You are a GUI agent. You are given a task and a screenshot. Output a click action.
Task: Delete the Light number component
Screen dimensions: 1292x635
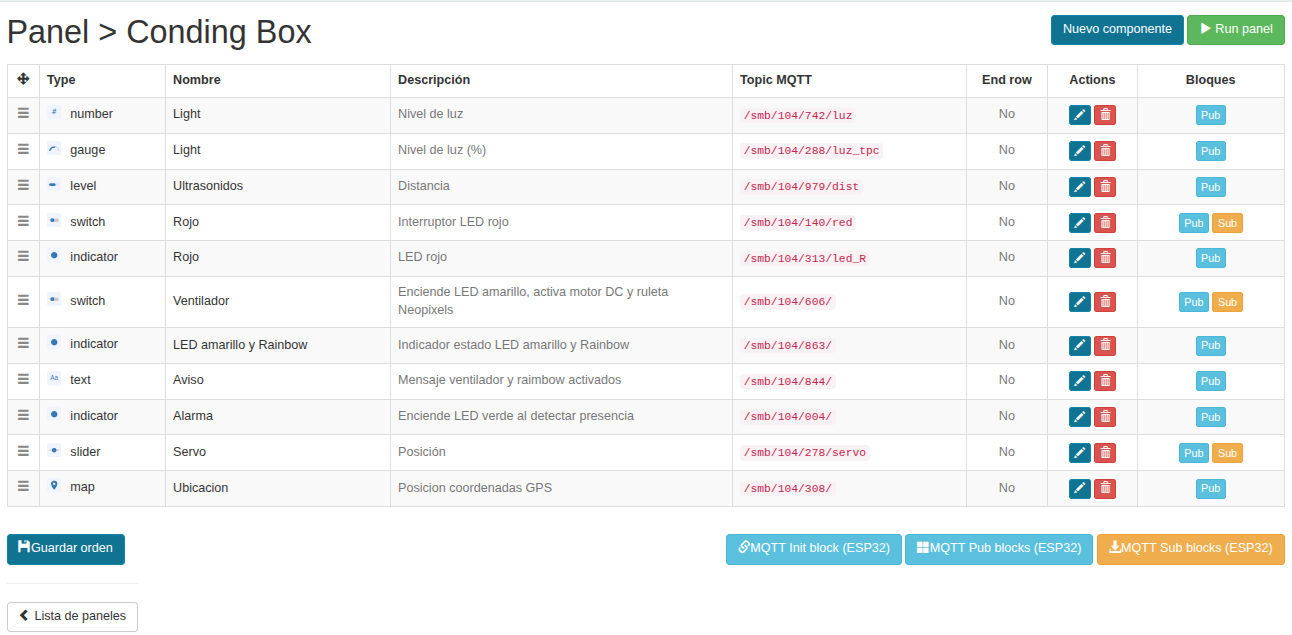pyautogui.click(x=1105, y=115)
